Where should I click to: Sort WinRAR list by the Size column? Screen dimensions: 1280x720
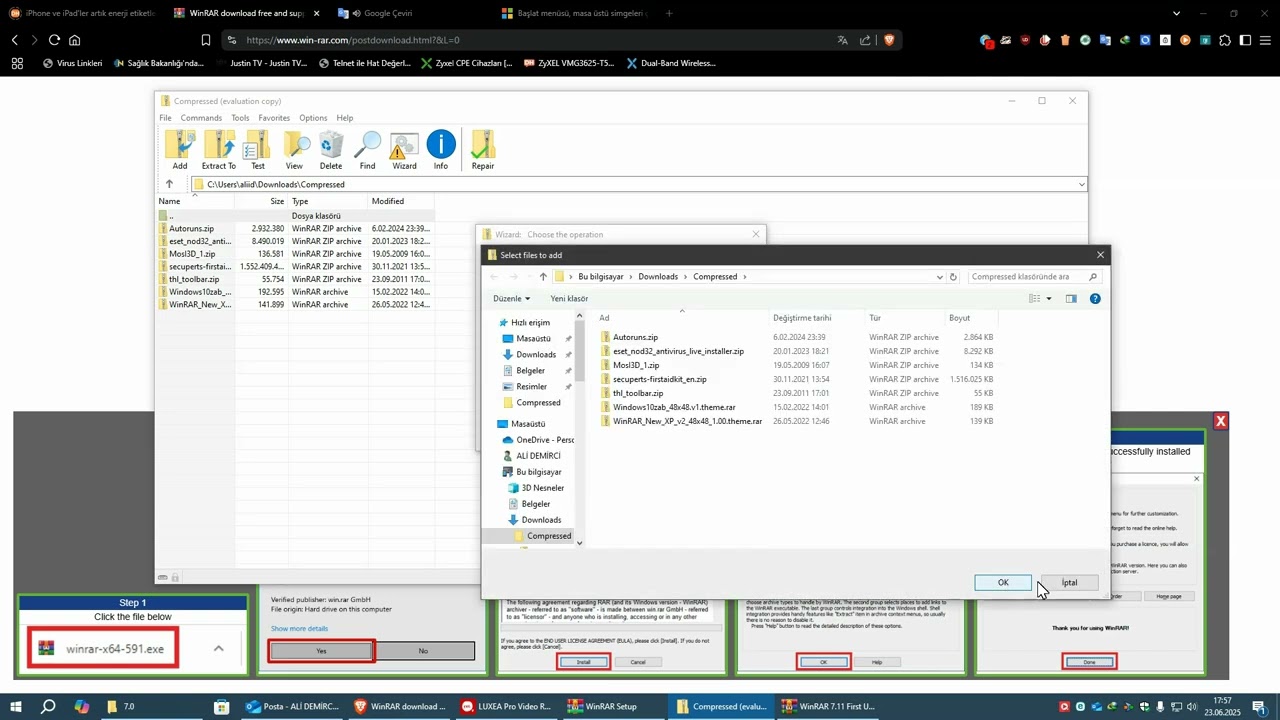[276, 201]
